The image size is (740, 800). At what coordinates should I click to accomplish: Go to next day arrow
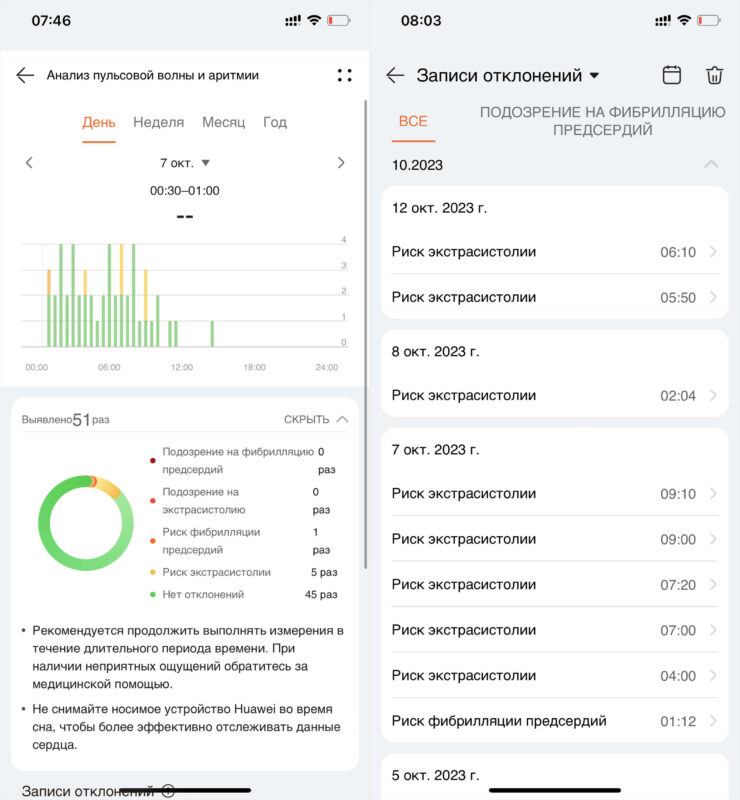tap(341, 163)
